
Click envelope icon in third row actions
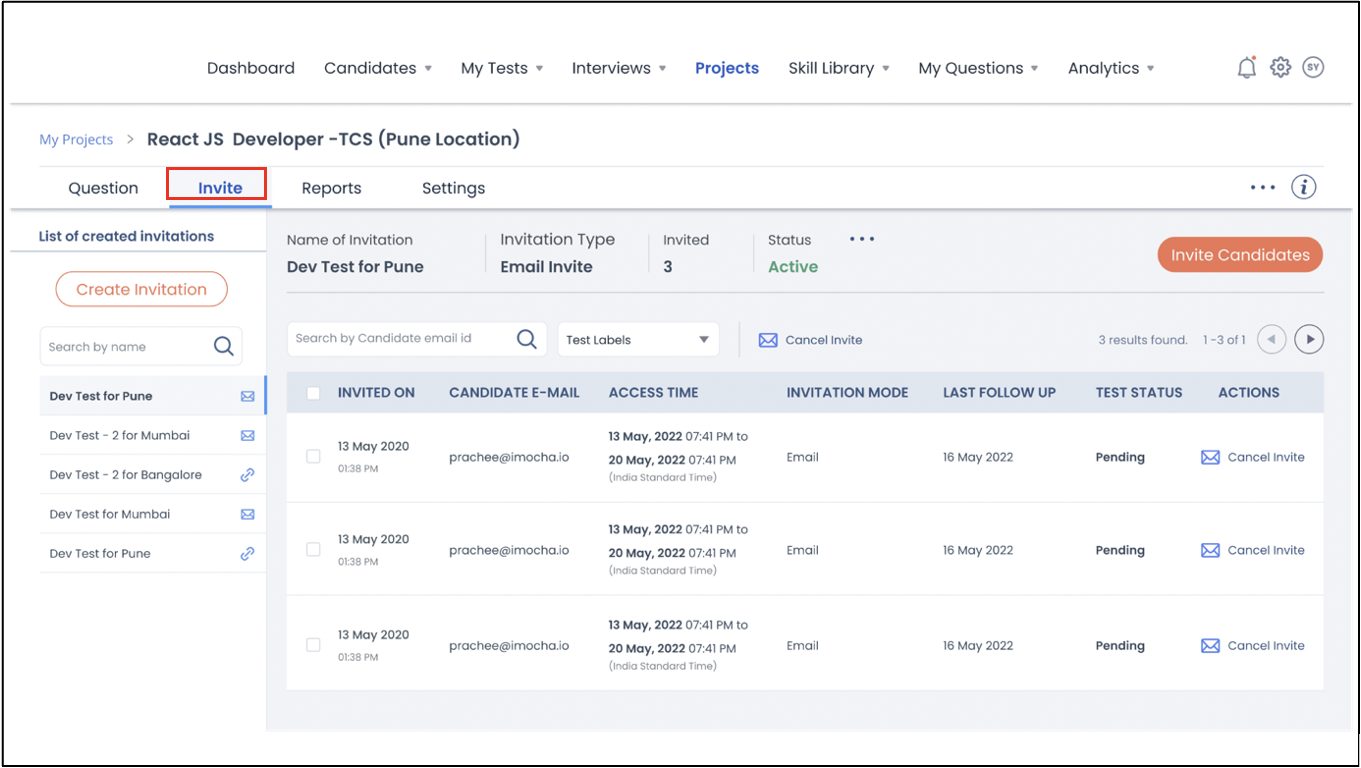pyautogui.click(x=1210, y=646)
